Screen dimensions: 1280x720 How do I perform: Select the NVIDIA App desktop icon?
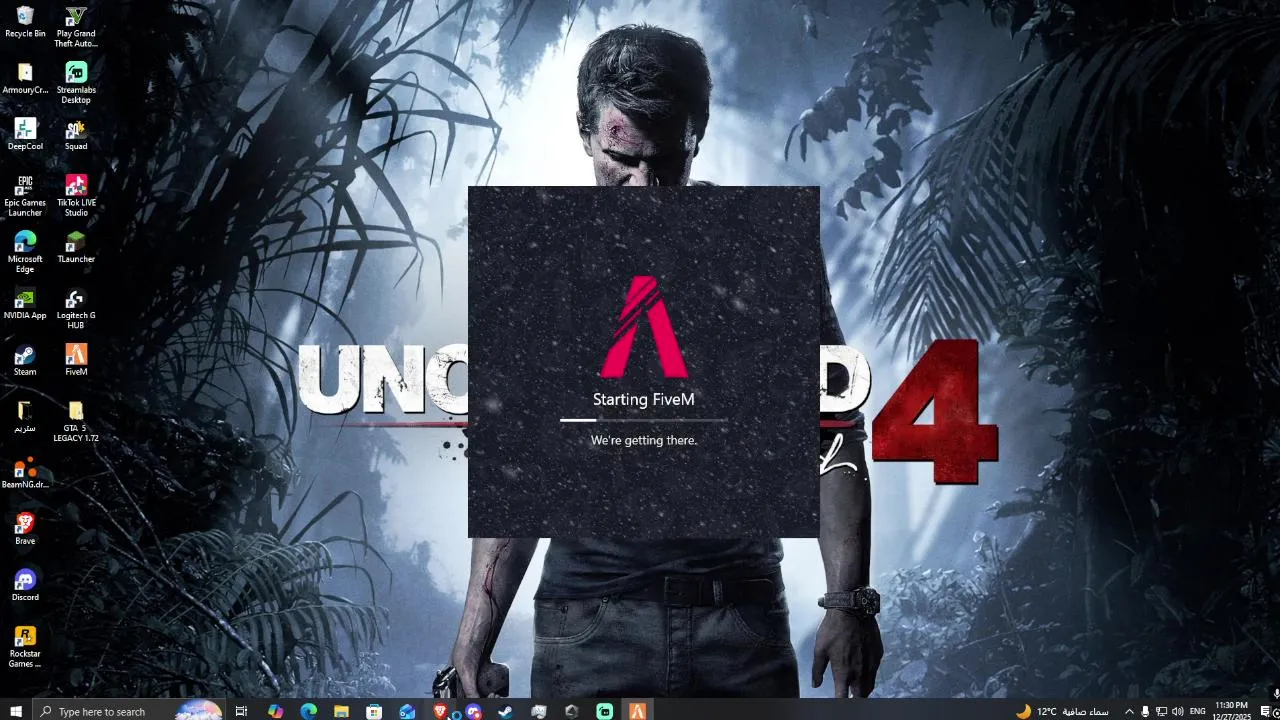[25, 304]
